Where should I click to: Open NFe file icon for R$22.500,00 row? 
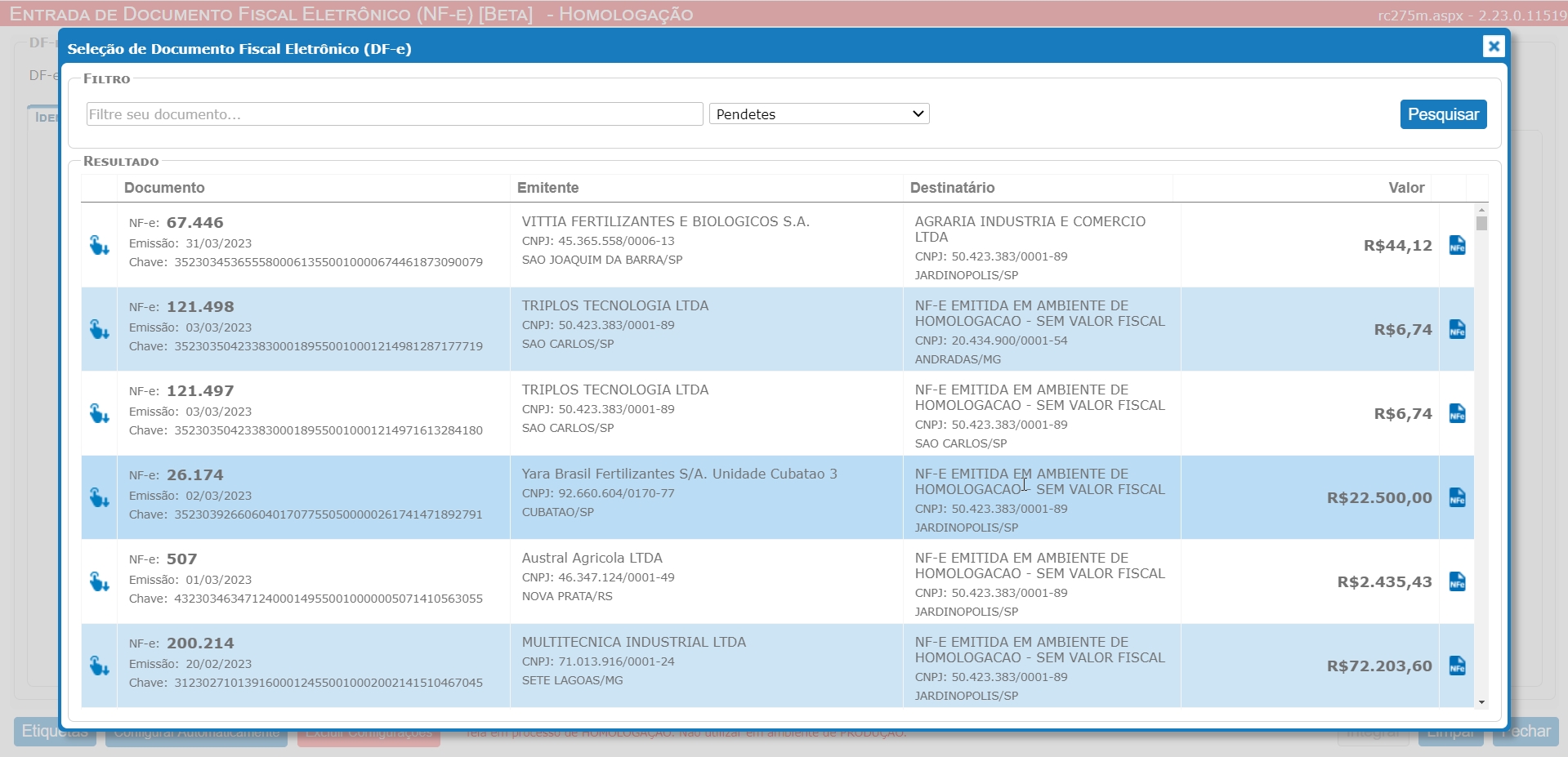[1457, 497]
